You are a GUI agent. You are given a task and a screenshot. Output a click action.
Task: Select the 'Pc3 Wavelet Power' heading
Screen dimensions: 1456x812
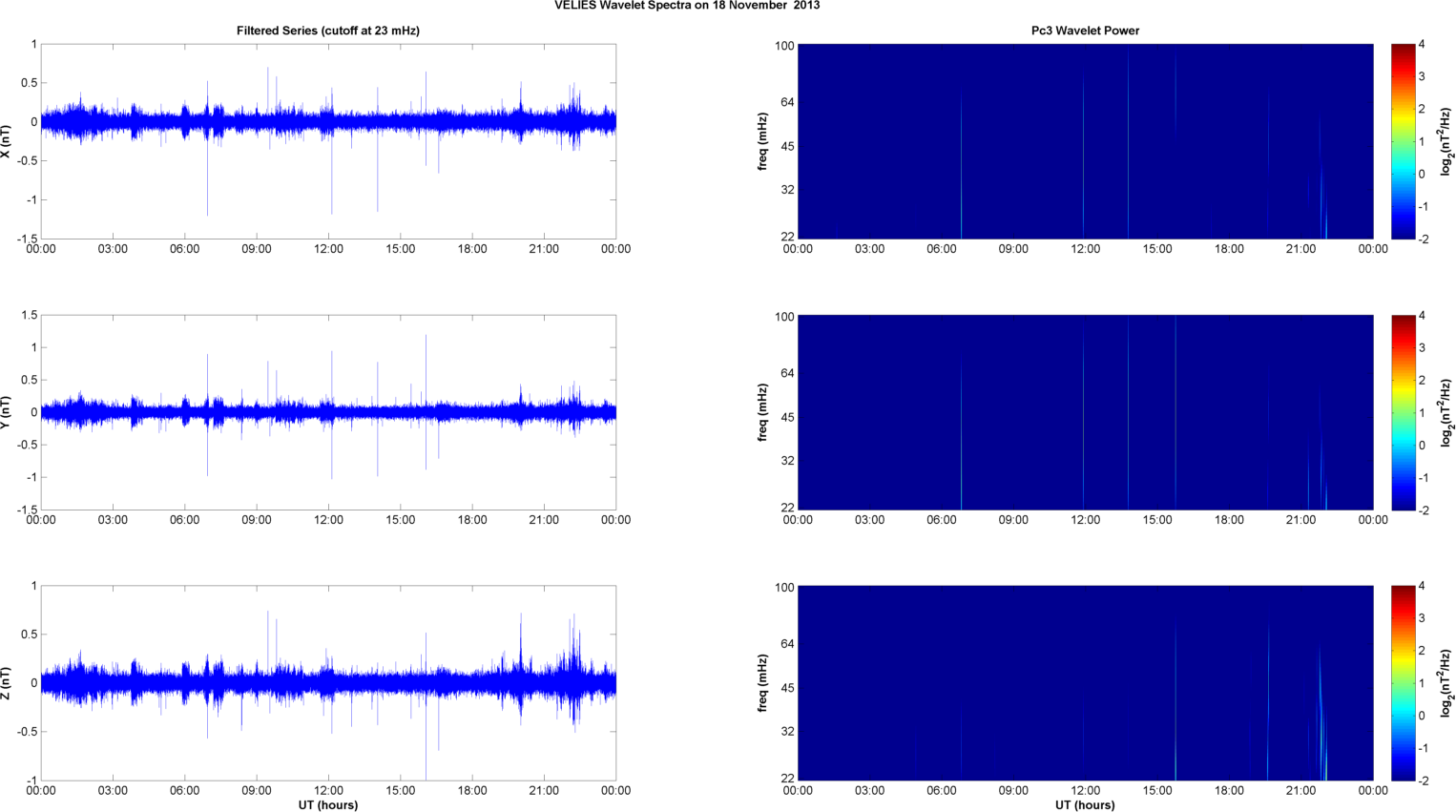pos(1085,31)
